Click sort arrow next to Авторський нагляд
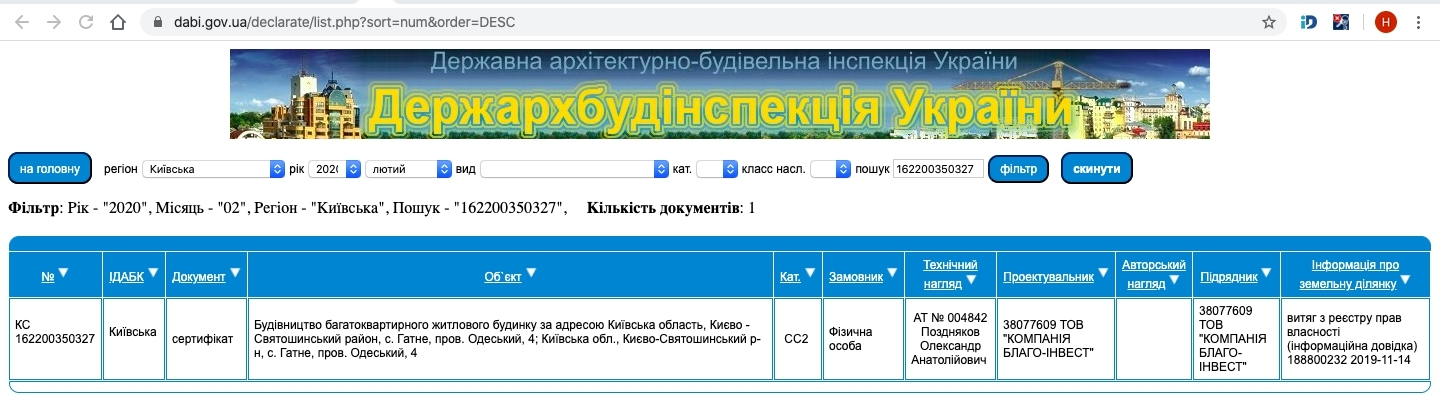1440x407 pixels. point(1173,281)
